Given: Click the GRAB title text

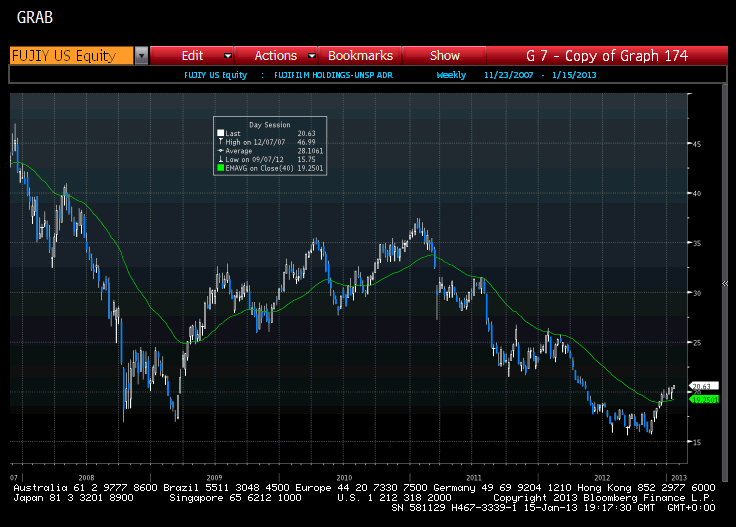Looking at the screenshot, I should [35, 17].
